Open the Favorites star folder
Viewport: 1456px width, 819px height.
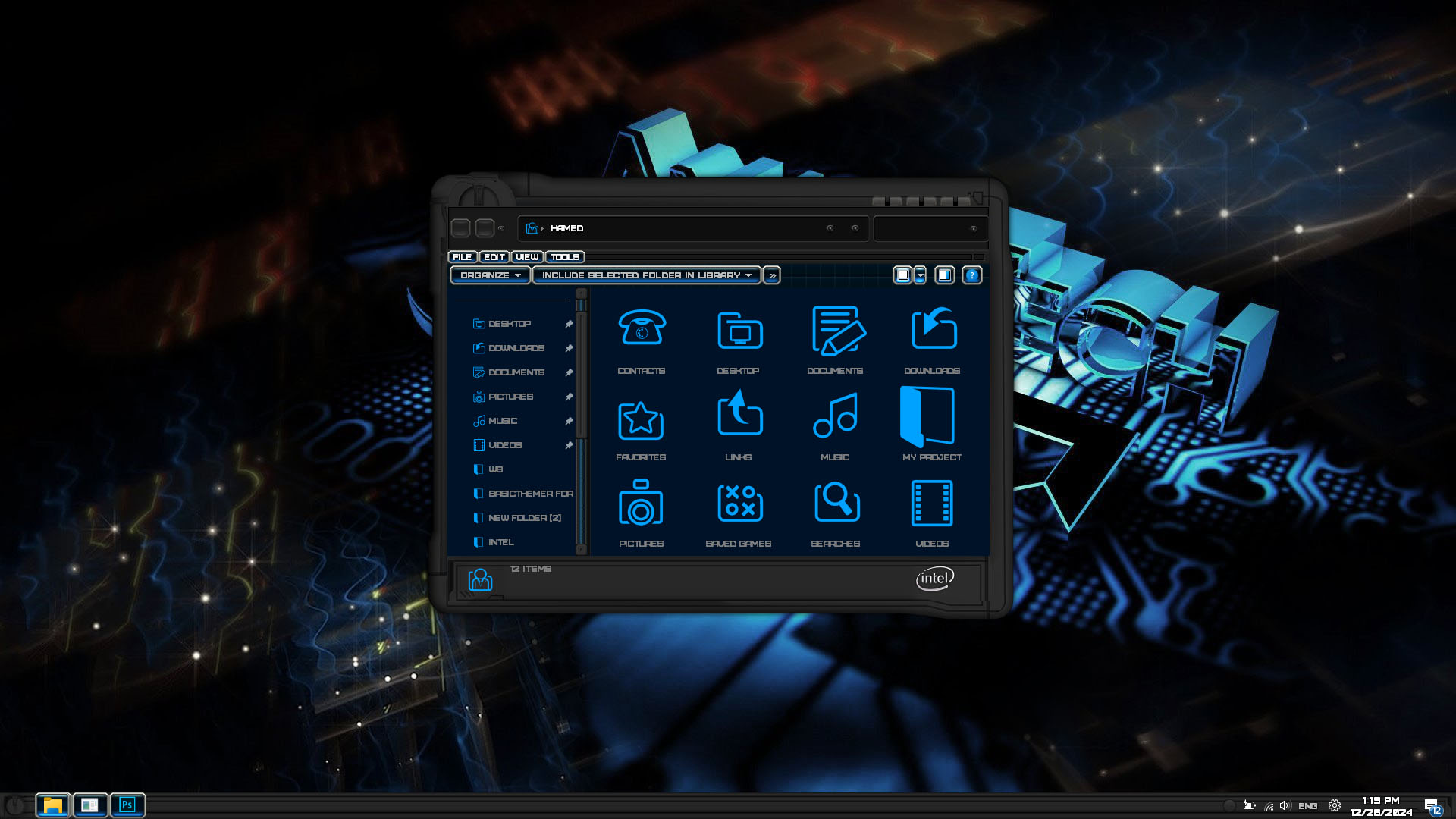click(641, 420)
